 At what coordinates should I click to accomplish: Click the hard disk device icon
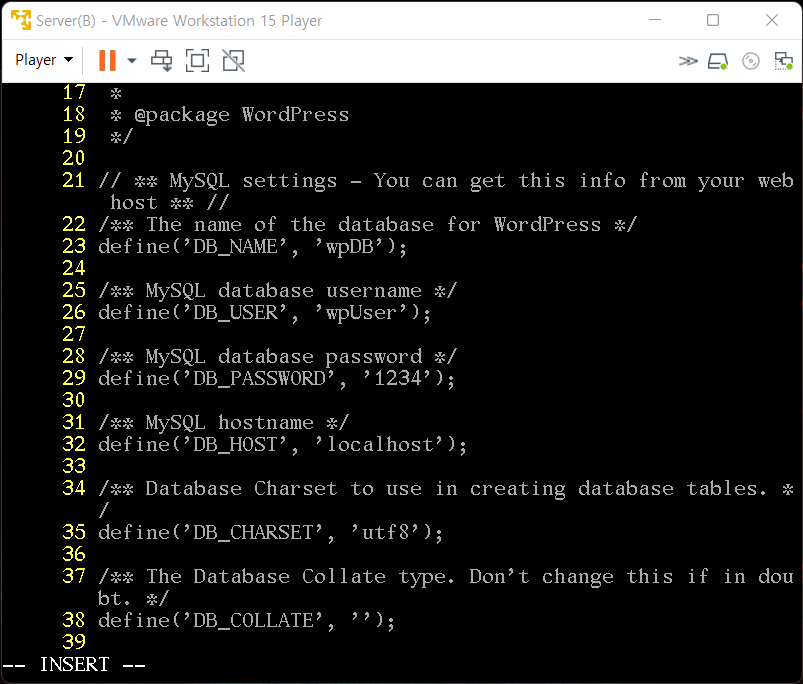click(718, 61)
